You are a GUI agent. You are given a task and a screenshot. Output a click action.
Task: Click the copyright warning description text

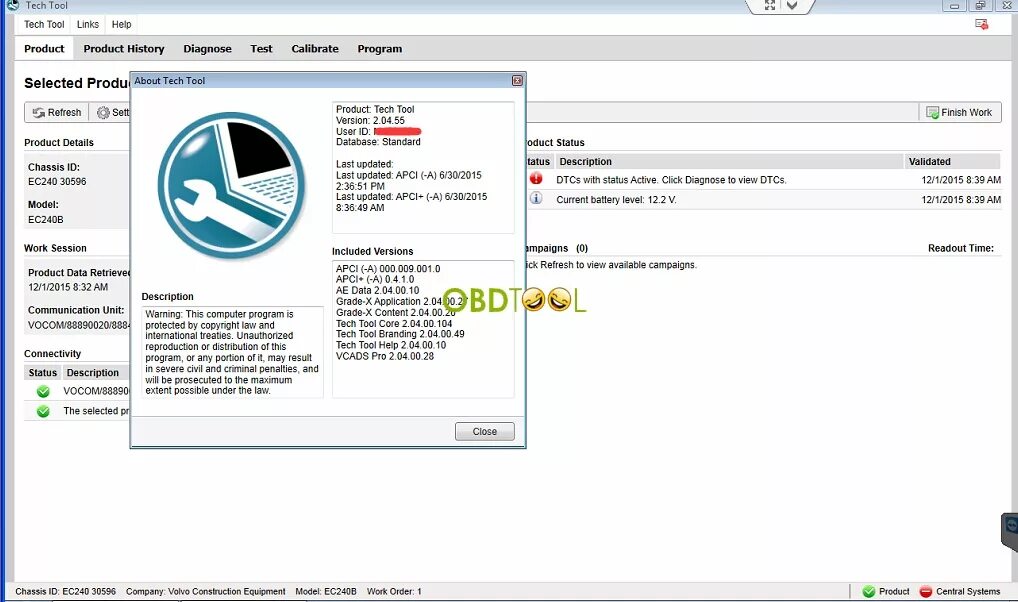(x=232, y=352)
